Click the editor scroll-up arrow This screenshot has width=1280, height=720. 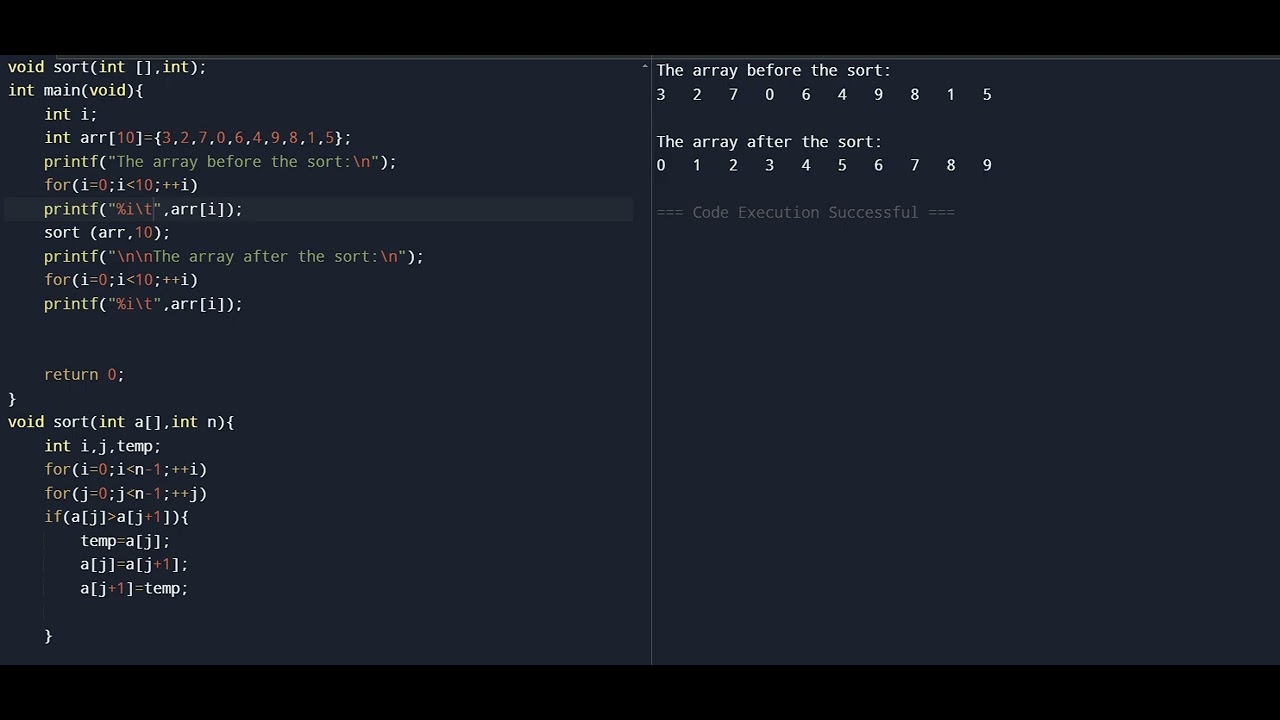pos(645,67)
